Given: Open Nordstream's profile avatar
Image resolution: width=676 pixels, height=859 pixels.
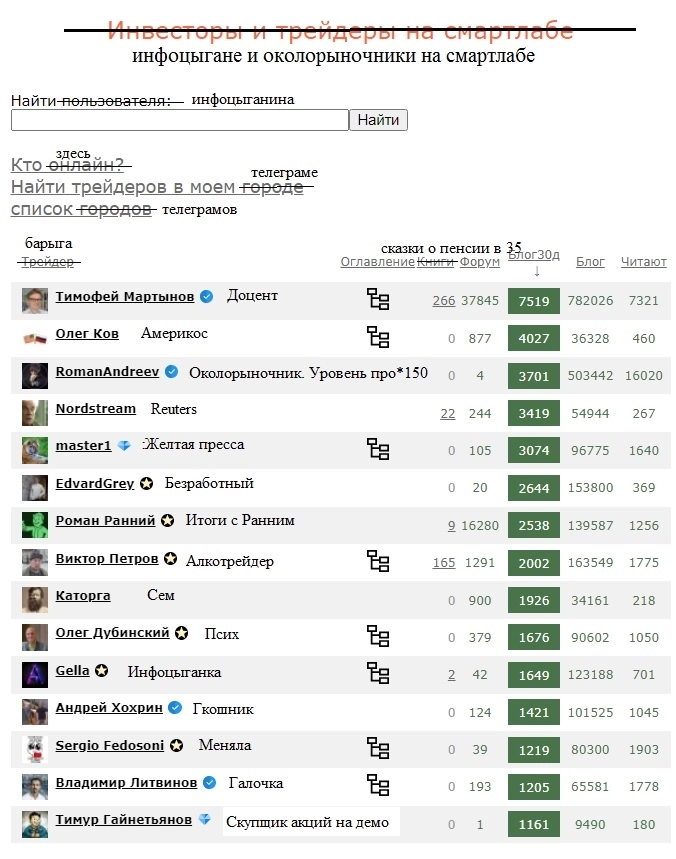Looking at the screenshot, I should click(35, 412).
